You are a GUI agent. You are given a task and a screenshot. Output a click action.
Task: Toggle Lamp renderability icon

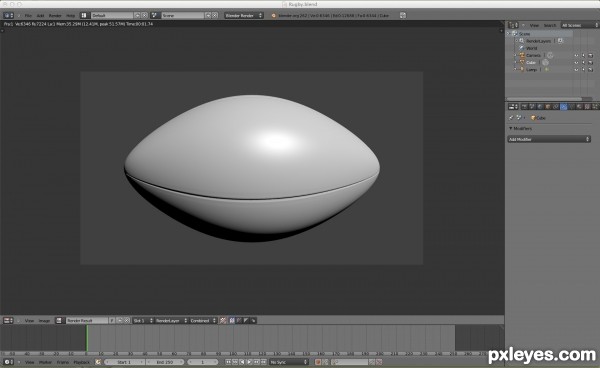coord(590,70)
